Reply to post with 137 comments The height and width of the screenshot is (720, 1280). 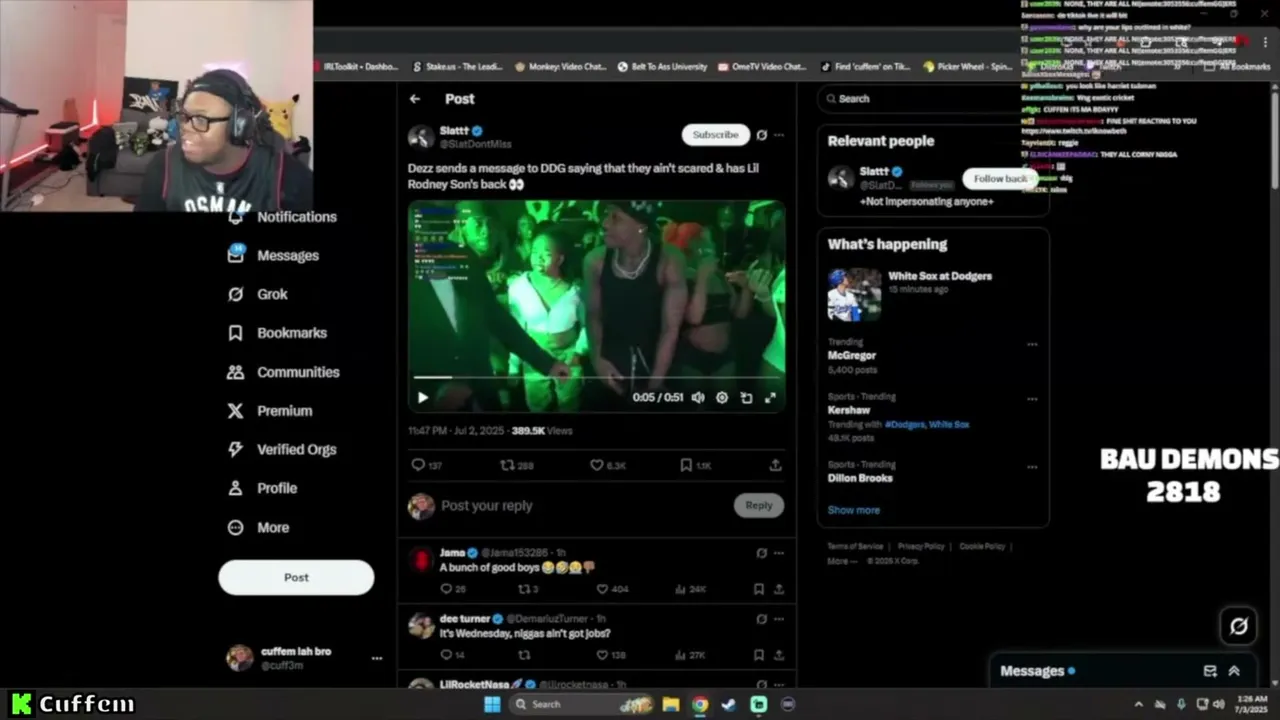click(x=427, y=465)
